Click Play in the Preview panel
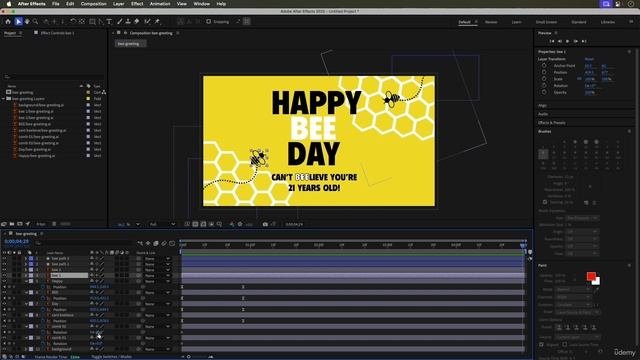This screenshot has width=640, height=360. (x=567, y=41)
